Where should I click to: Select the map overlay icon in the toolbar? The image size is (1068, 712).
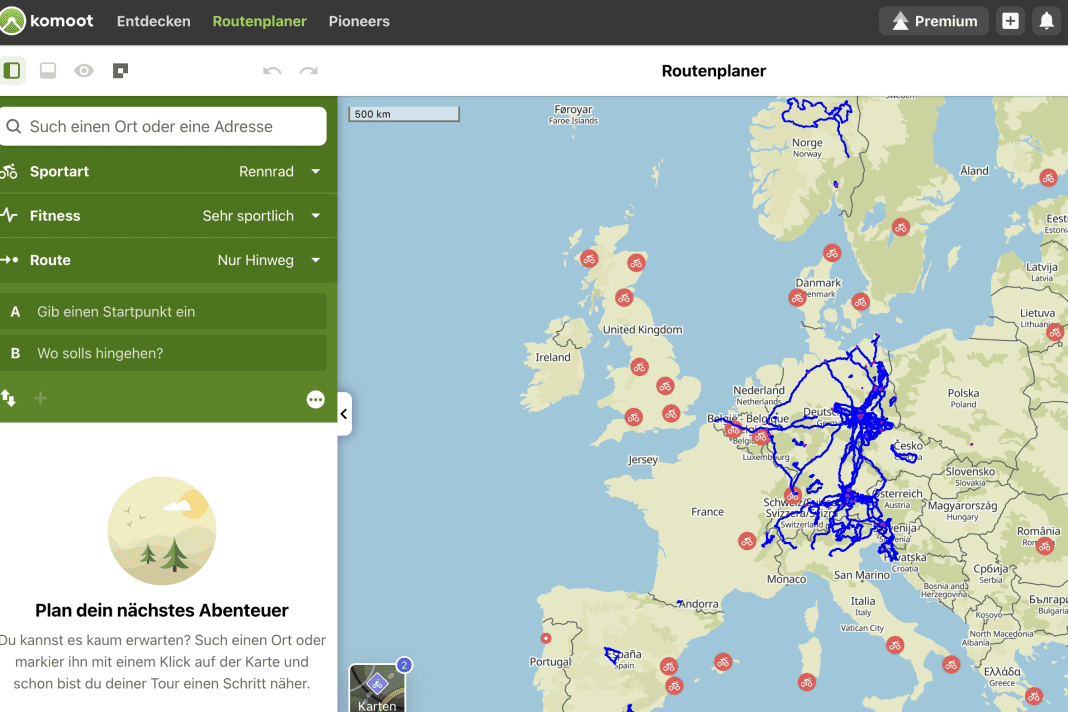click(x=120, y=70)
